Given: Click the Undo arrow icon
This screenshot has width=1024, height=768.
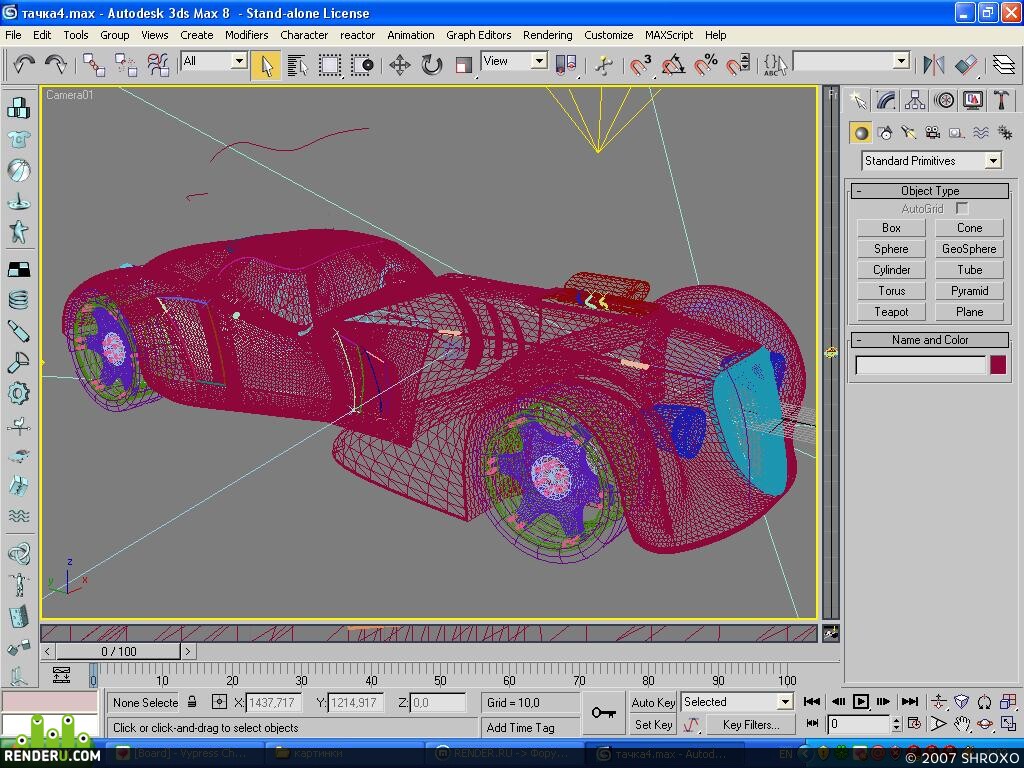Looking at the screenshot, I should (24, 65).
